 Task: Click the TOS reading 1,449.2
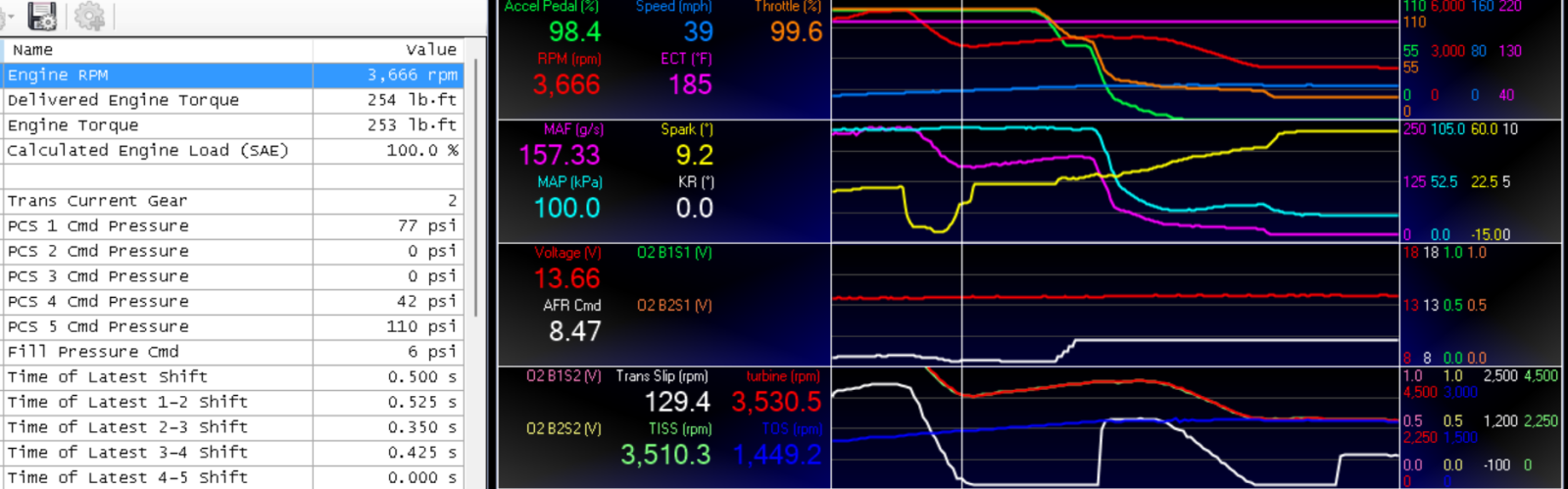pyautogui.click(x=777, y=455)
